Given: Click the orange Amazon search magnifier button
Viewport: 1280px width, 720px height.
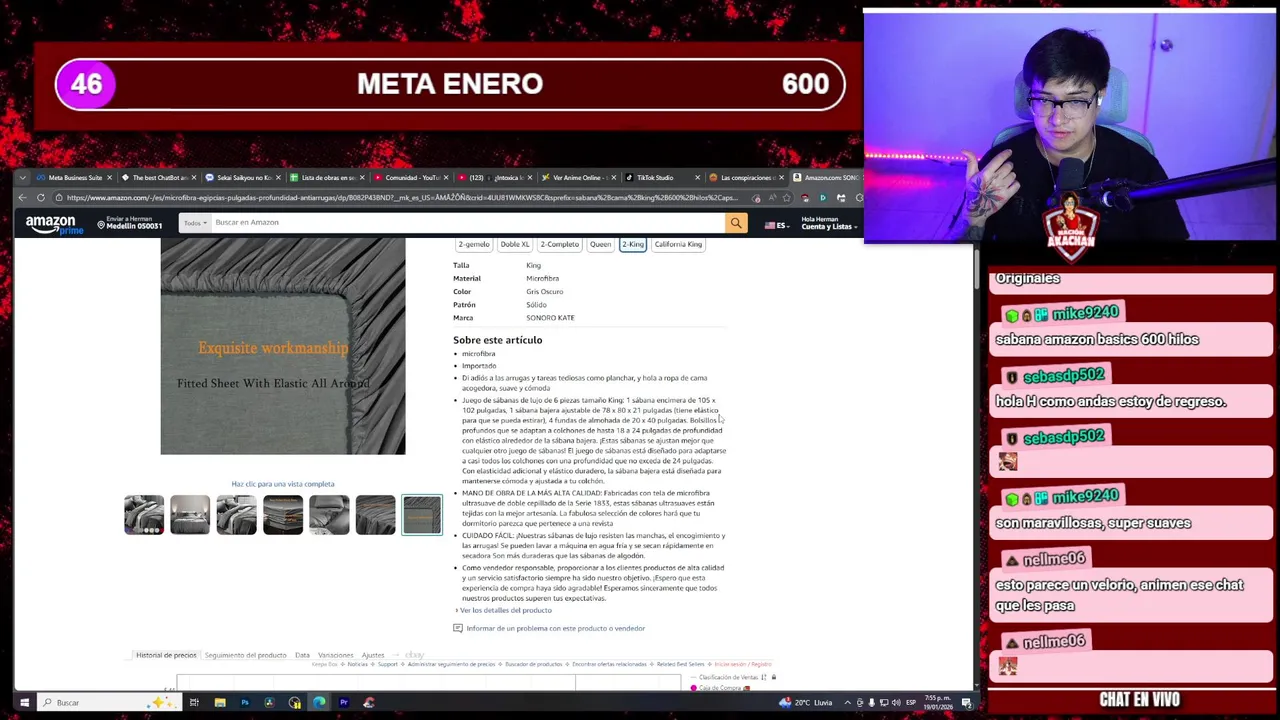Looking at the screenshot, I should tap(736, 223).
